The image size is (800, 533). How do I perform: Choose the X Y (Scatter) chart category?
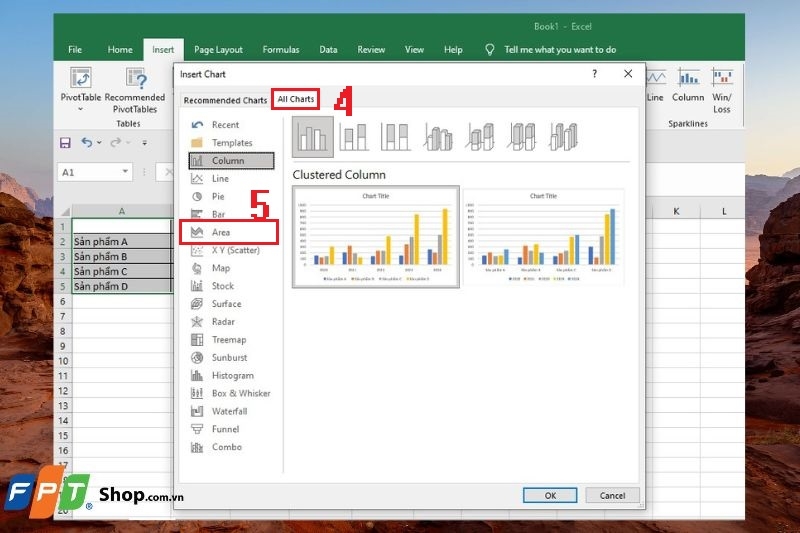[x=231, y=250]
